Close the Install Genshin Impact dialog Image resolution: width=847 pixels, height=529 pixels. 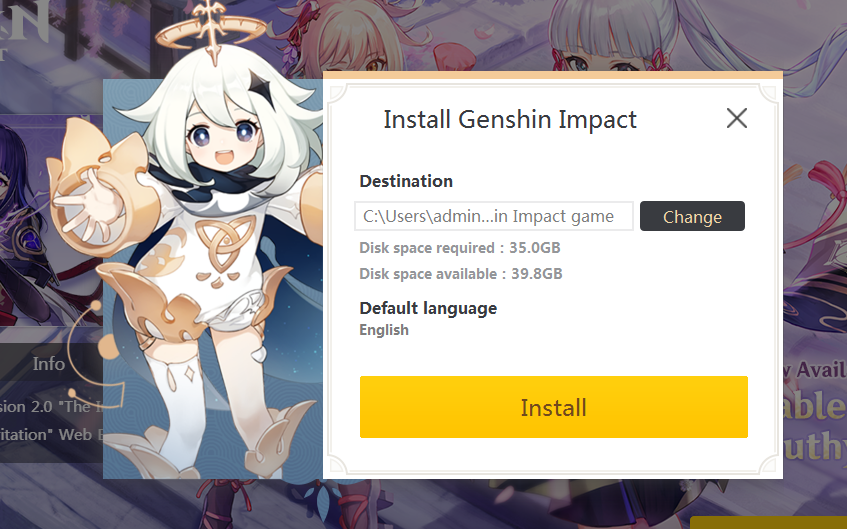click(737, 118)
